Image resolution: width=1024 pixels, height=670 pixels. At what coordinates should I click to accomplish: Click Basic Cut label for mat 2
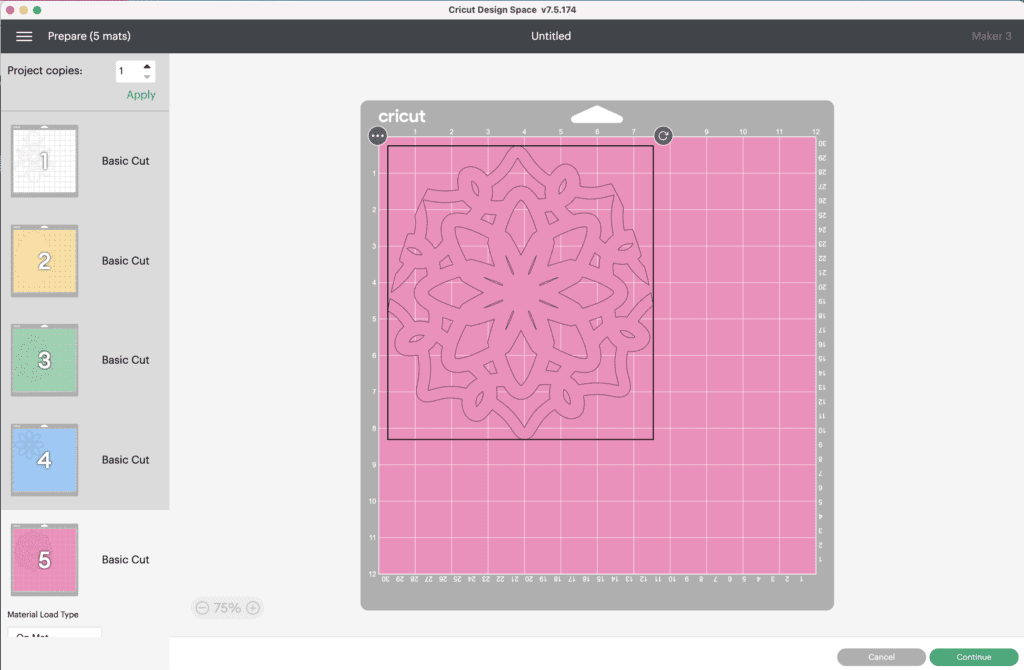pyautogui.click(x=125, y=261)
